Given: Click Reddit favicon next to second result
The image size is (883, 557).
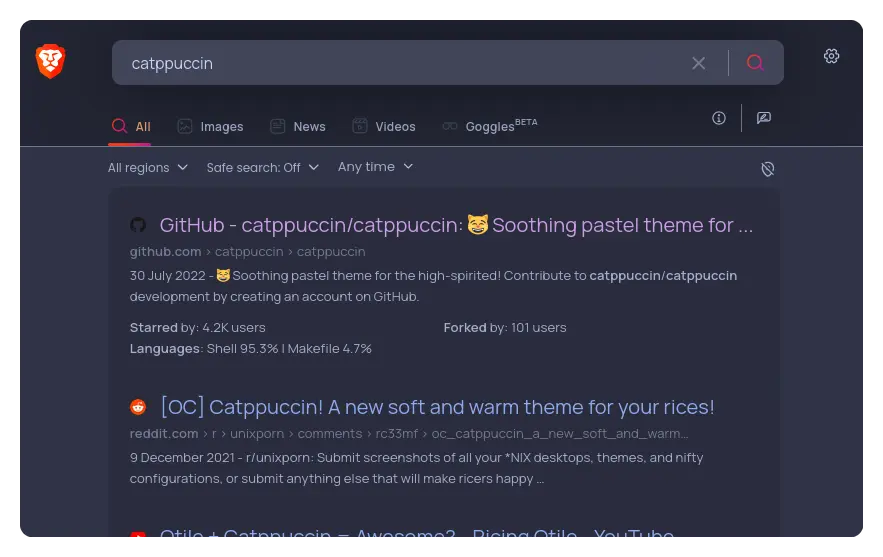Looking at the screenshot, I should click(138, 407).
